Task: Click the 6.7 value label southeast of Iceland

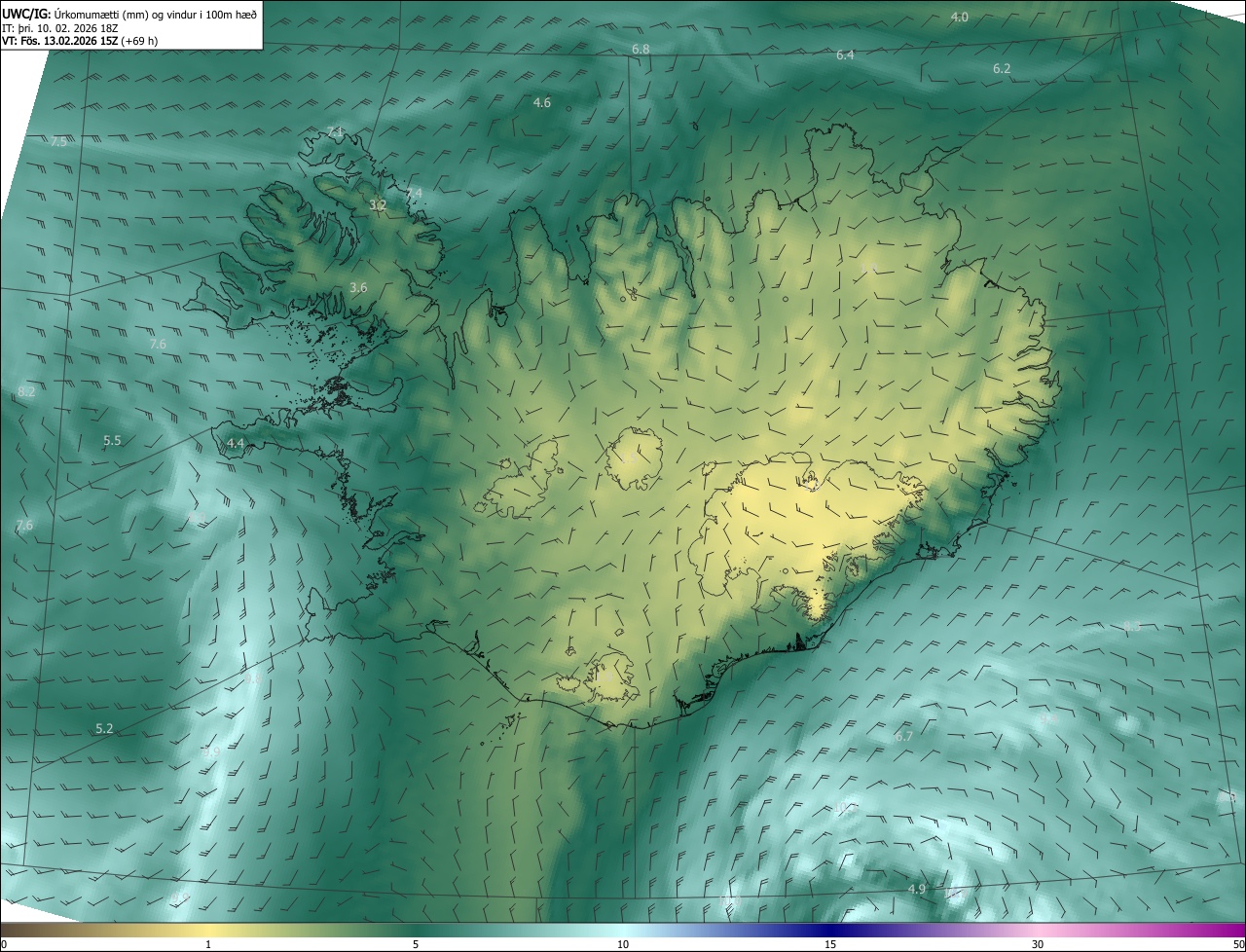Action: tap(903, 736)
